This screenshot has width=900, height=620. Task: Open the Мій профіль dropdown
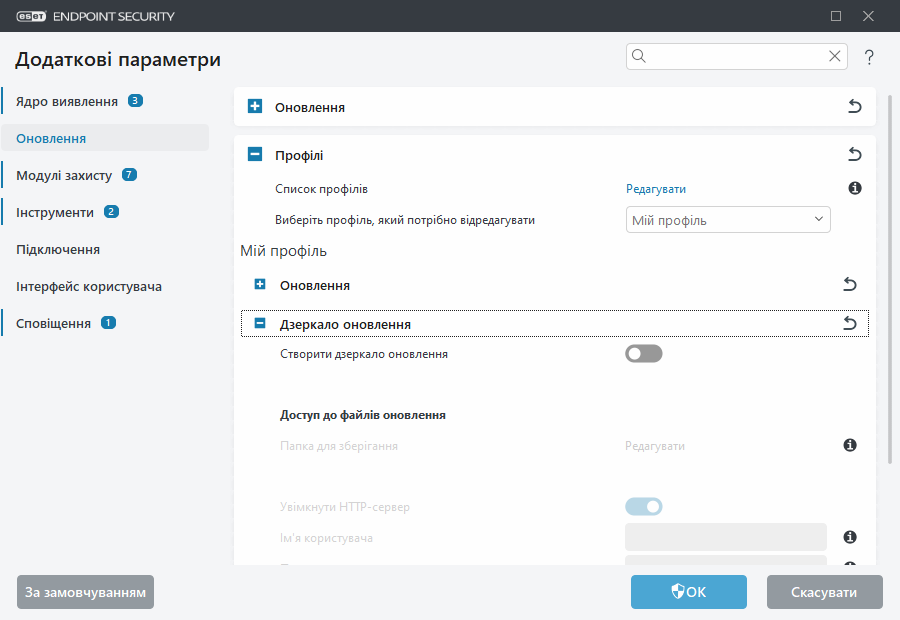[728, 220]
